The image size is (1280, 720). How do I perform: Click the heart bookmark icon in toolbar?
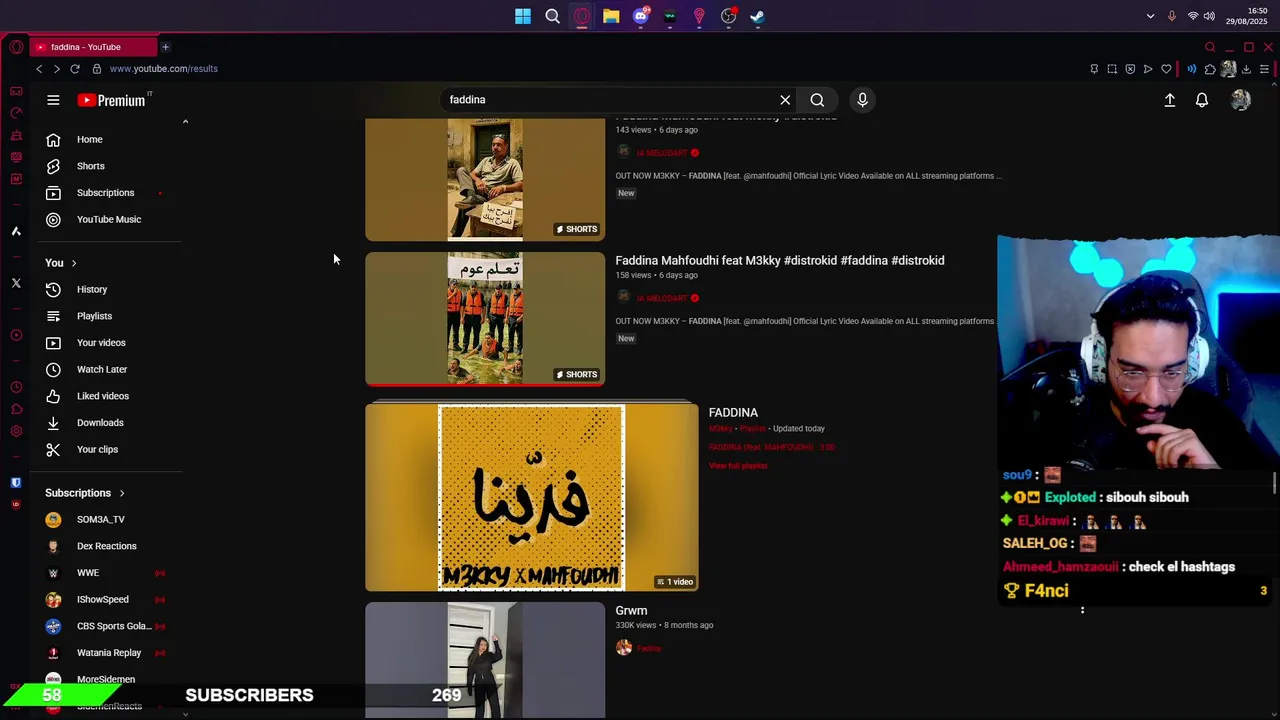1166,69
